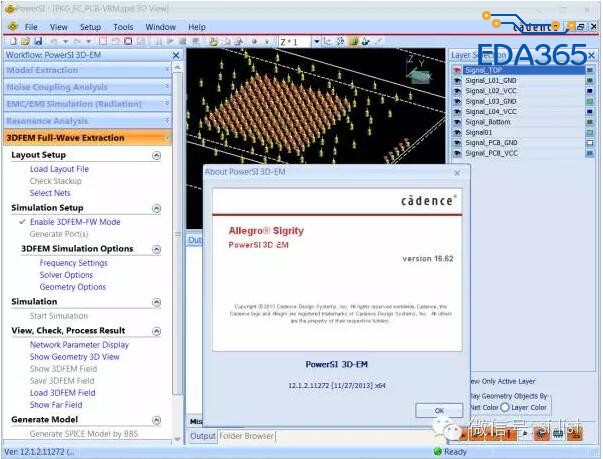Click the toolbar play/start simulation icon
603x459 pixels.
[170, 41]
